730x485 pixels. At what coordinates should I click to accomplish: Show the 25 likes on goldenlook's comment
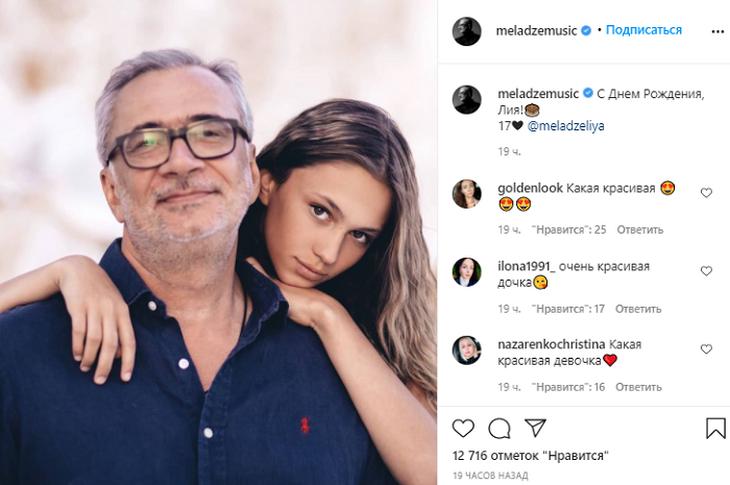point(569,230)
